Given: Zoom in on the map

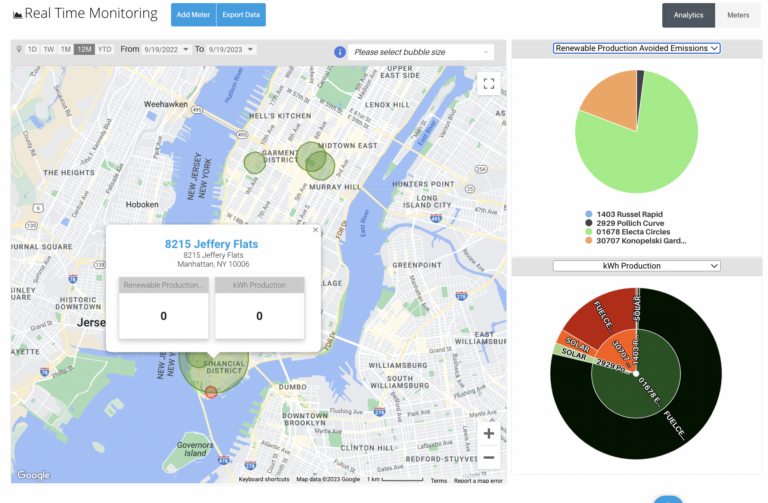Looking at the screenshot, I should (x=488, y=433).
